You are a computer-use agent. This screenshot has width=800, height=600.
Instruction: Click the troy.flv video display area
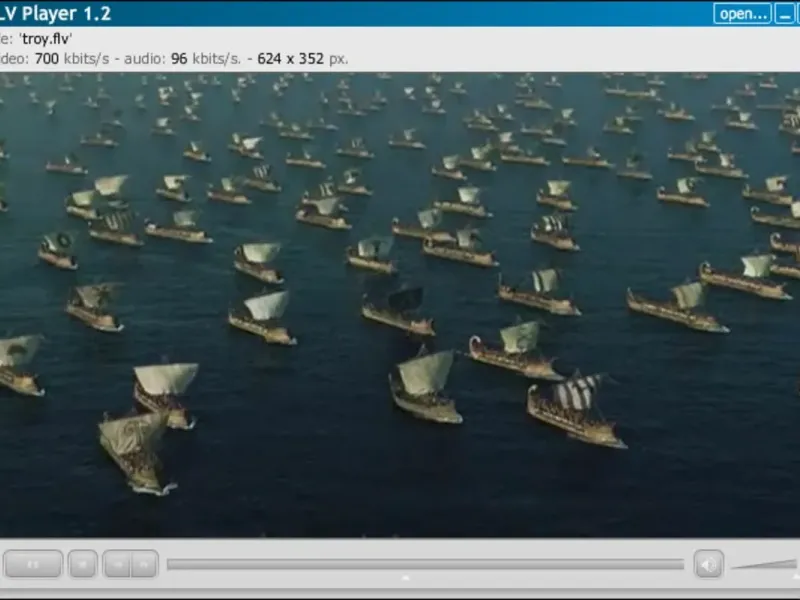coord(400,305)
